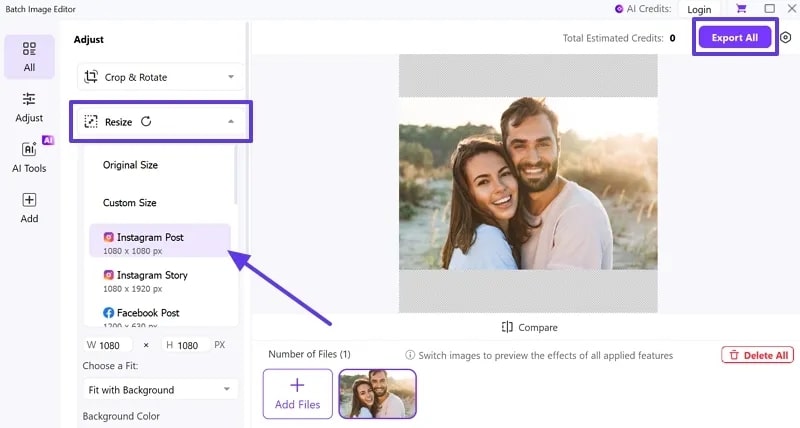
Task: Click the Total Estimated Credits label
Action: point(613,38)
